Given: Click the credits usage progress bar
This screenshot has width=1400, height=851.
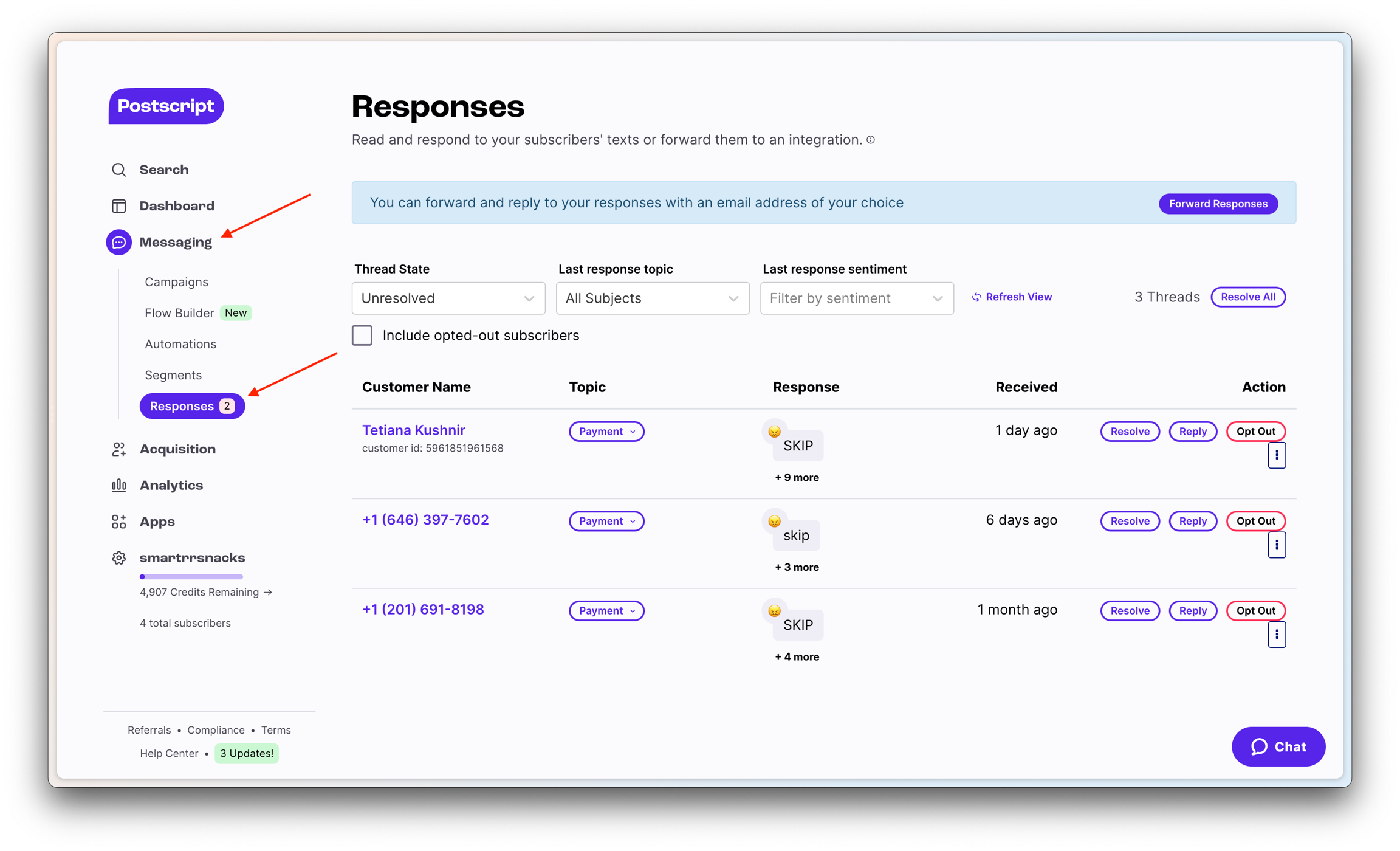Looking at the screenshot, I should pos(191,576).
